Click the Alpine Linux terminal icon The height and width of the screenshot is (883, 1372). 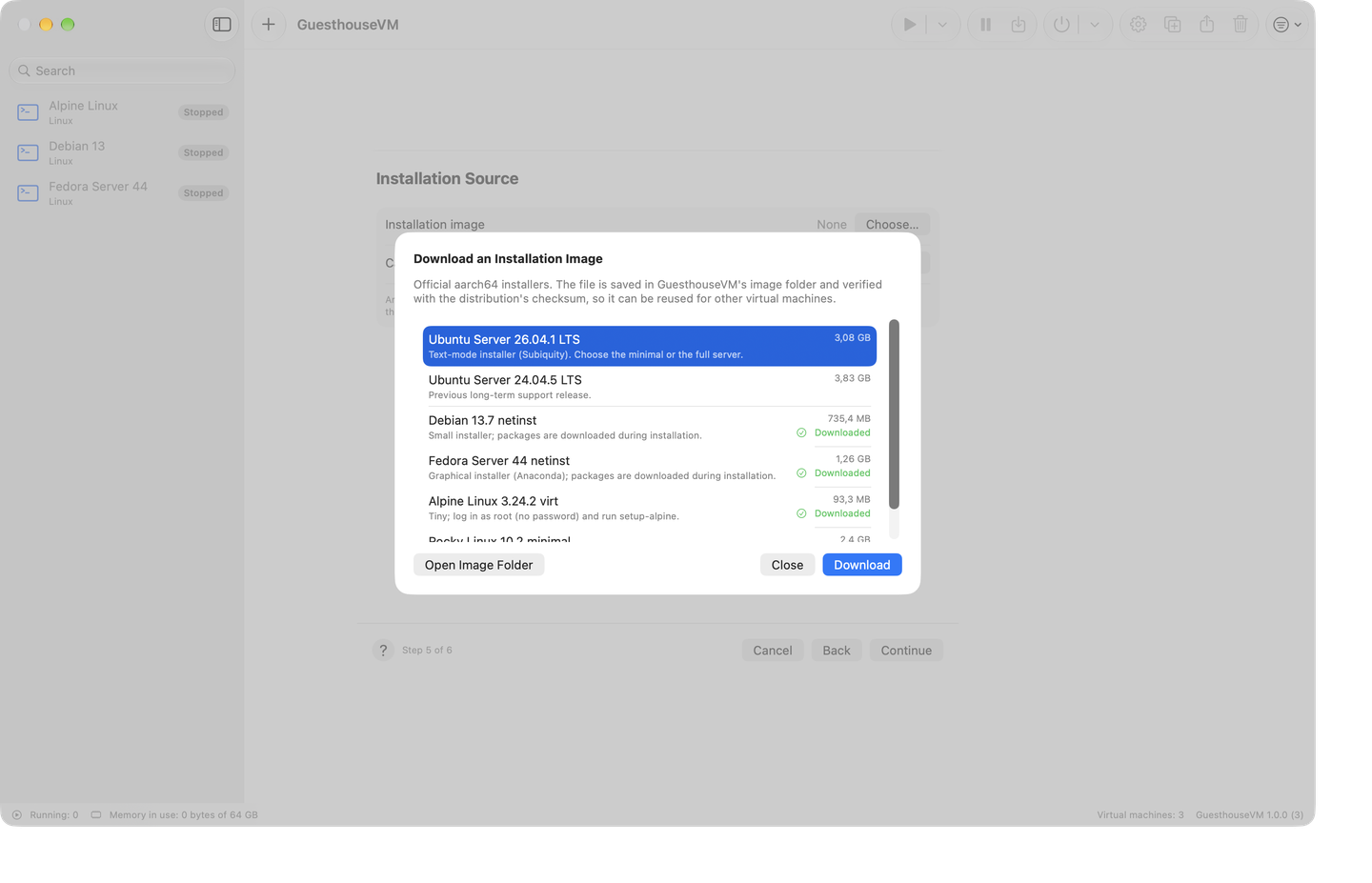coord(29,112)
